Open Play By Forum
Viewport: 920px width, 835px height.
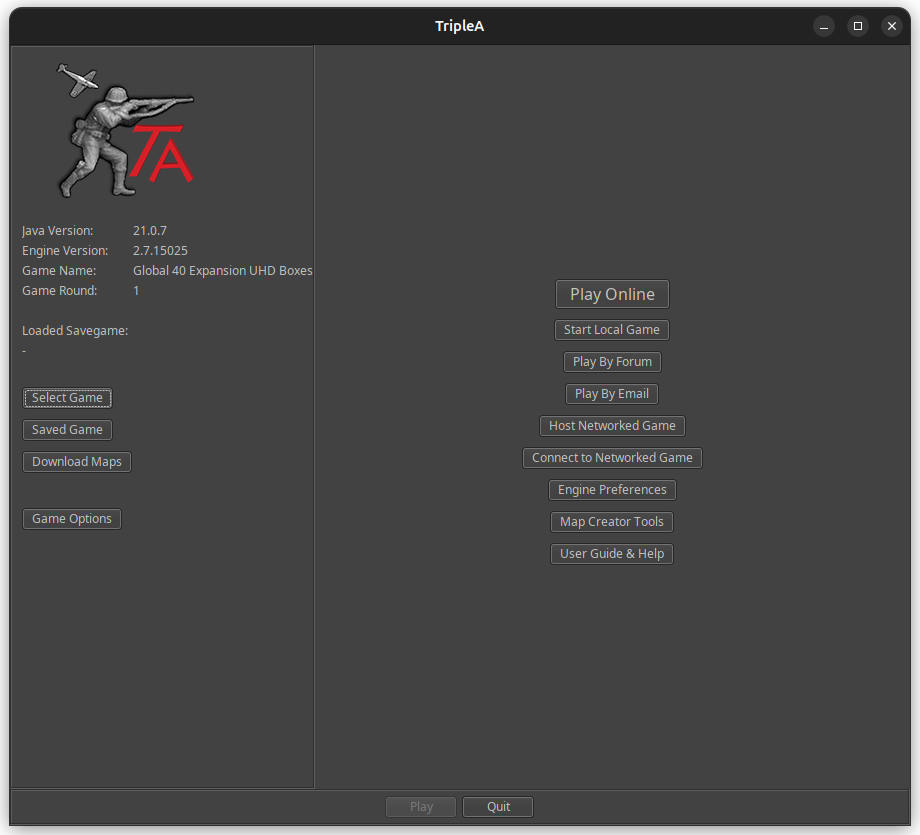pos(611,361)
